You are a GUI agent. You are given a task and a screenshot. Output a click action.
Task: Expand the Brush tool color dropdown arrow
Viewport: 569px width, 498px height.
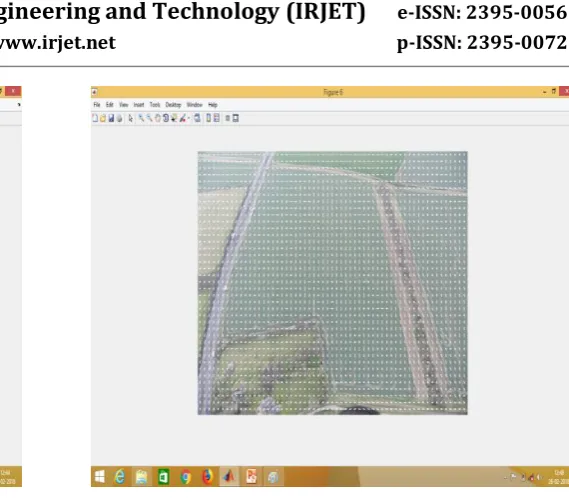point(189,118)
